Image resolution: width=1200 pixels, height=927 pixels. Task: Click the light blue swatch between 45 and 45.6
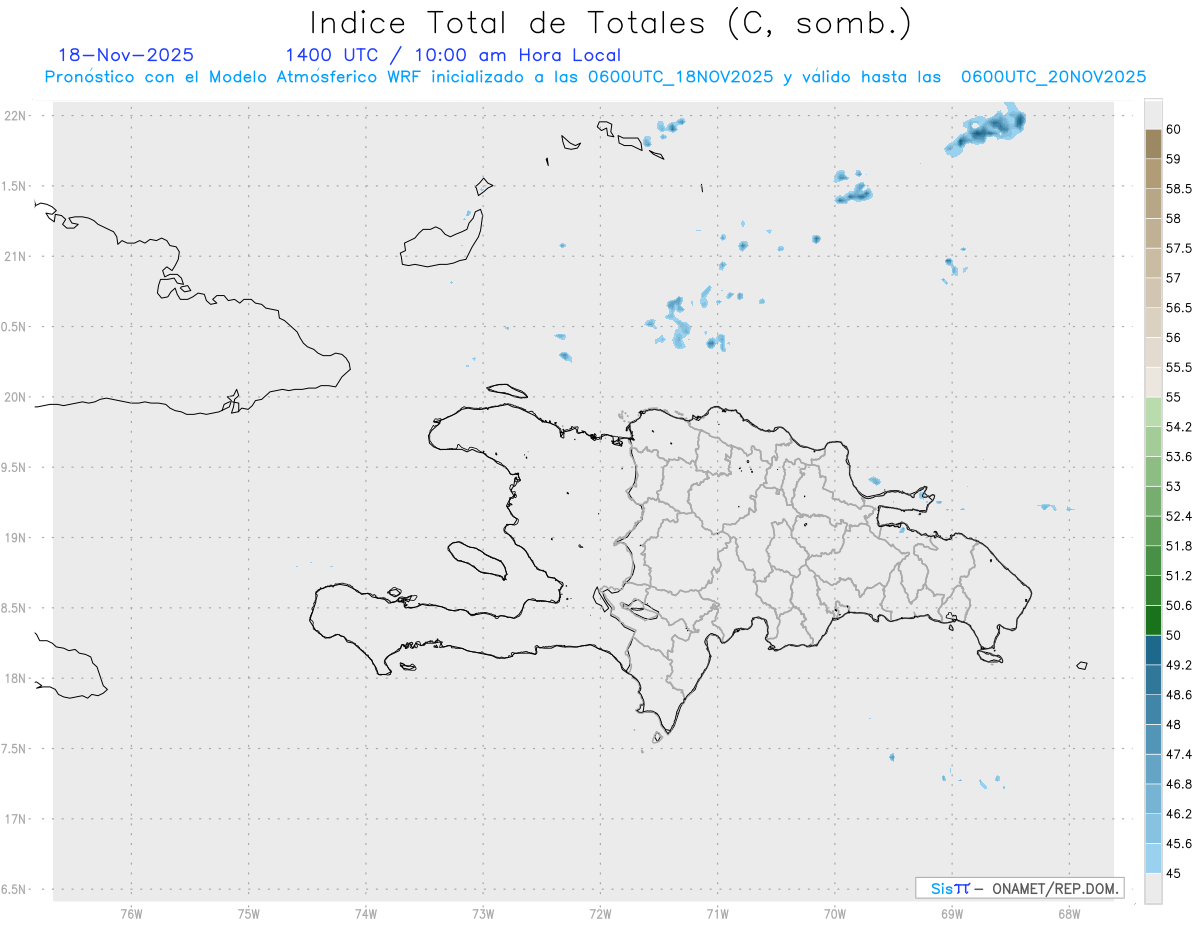pyautogui.click(x=1153, y=859)
